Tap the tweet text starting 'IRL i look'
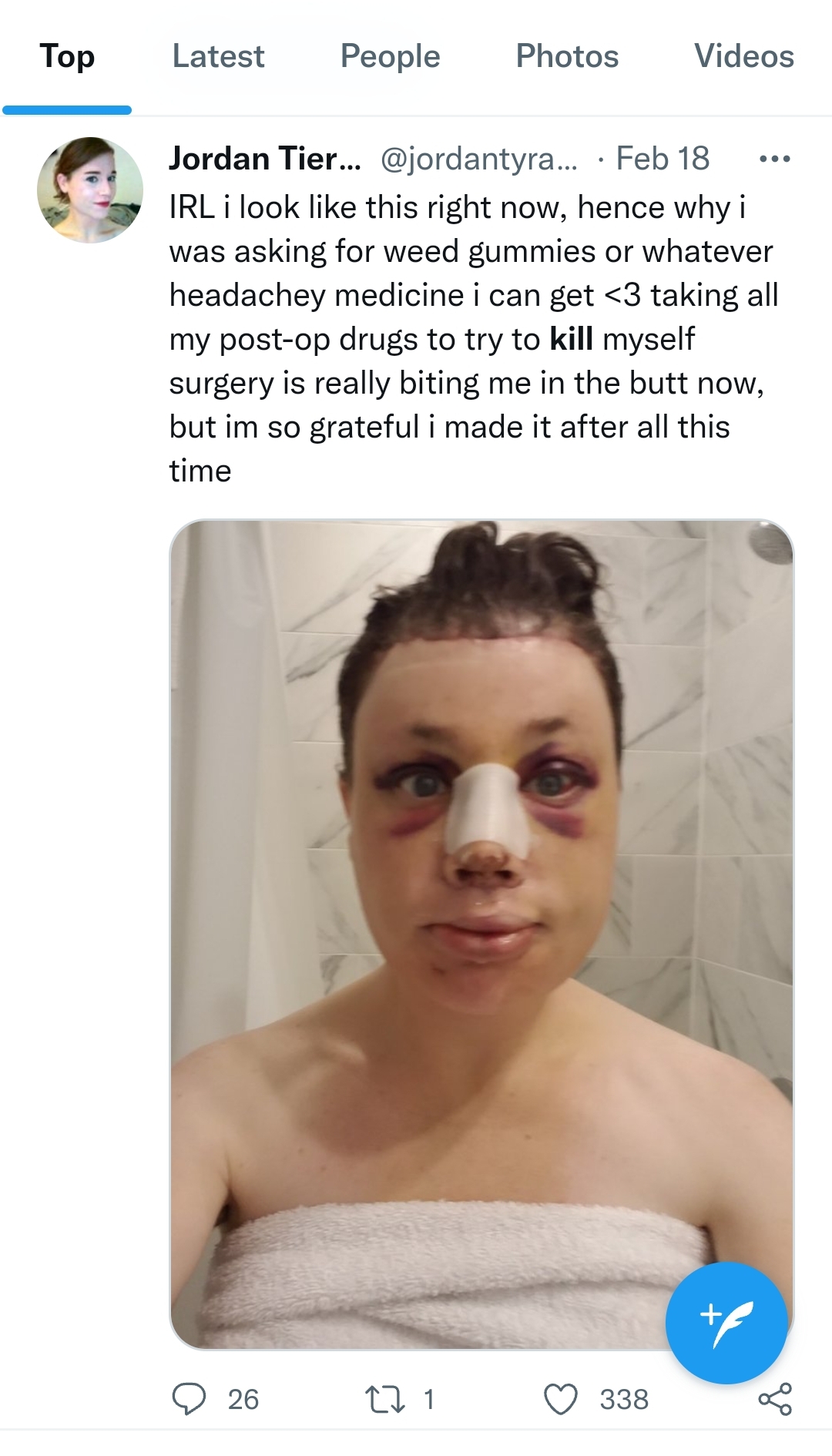The image size is (832, 1456). coord(474,339)
